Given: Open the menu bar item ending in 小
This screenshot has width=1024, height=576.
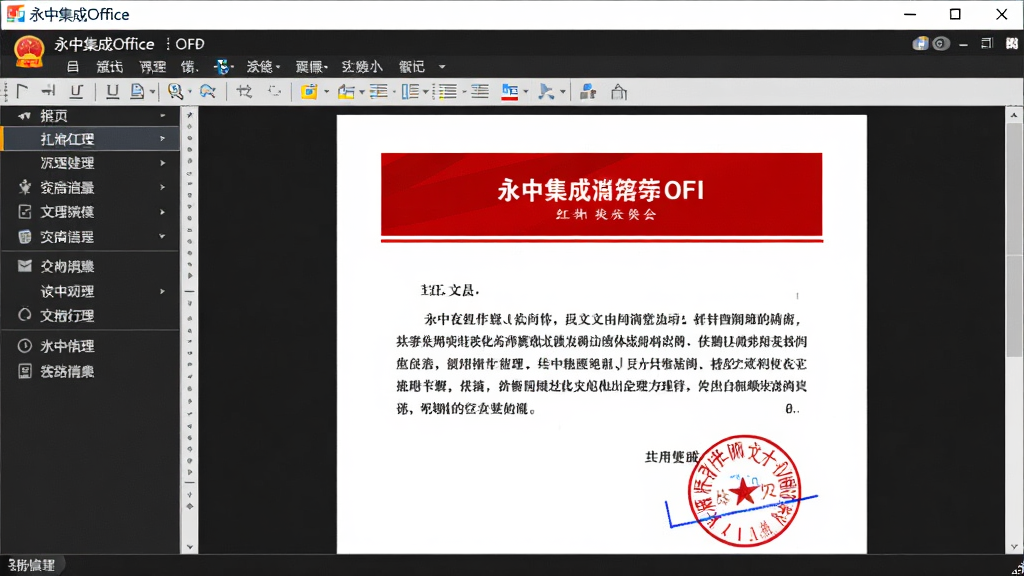Looking at the screenshot, I should [362, 67].
